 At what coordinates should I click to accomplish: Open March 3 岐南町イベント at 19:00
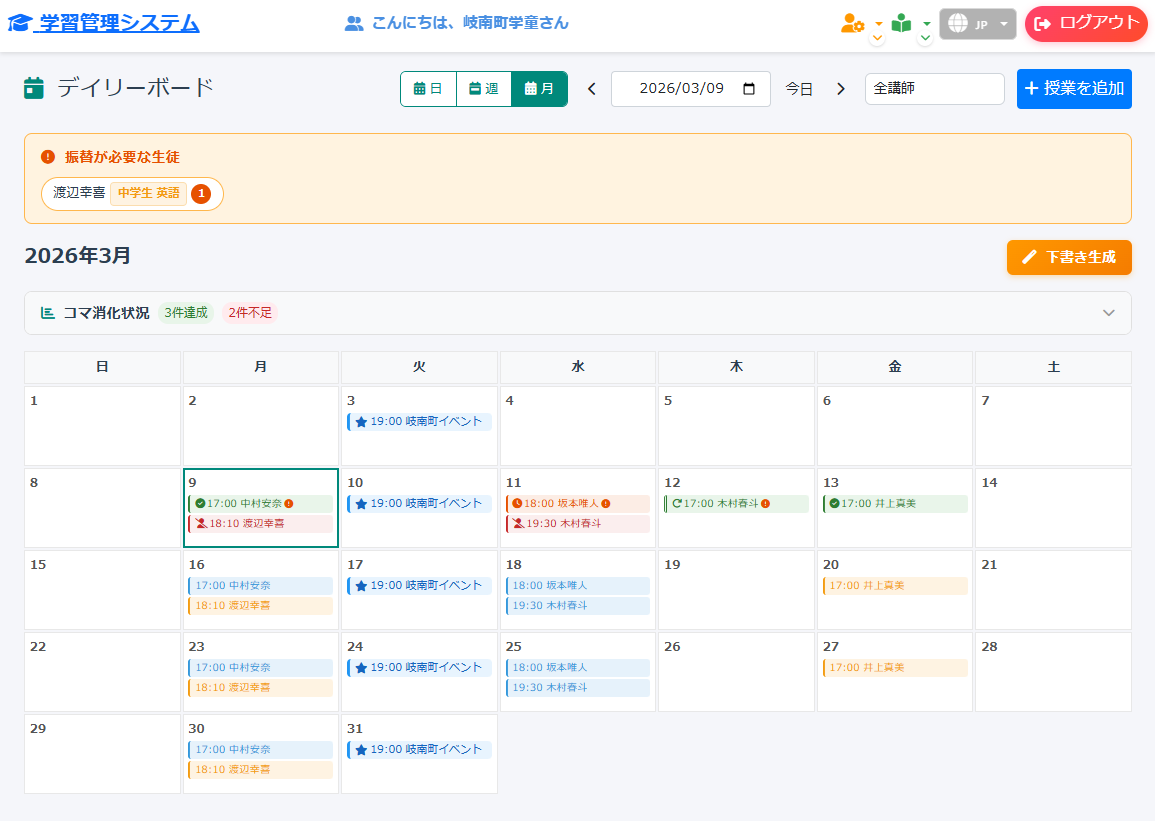pyautogui.click(x=419, y=422)
